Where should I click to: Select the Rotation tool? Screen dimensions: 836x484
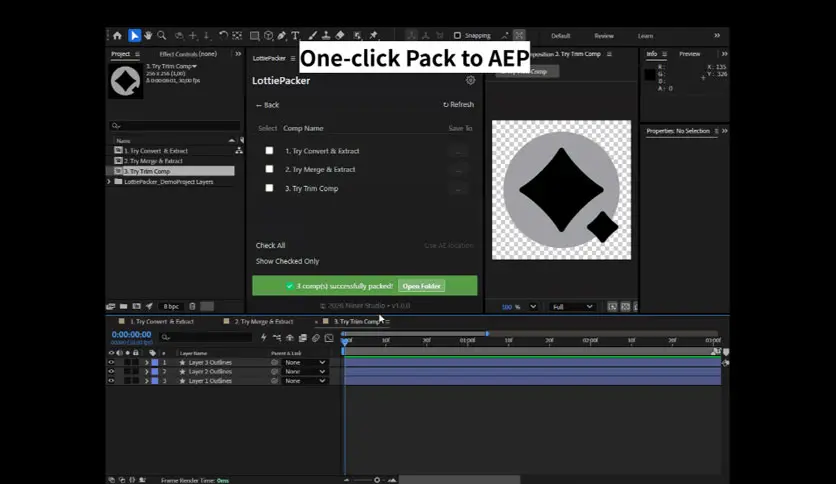point(223,36)
